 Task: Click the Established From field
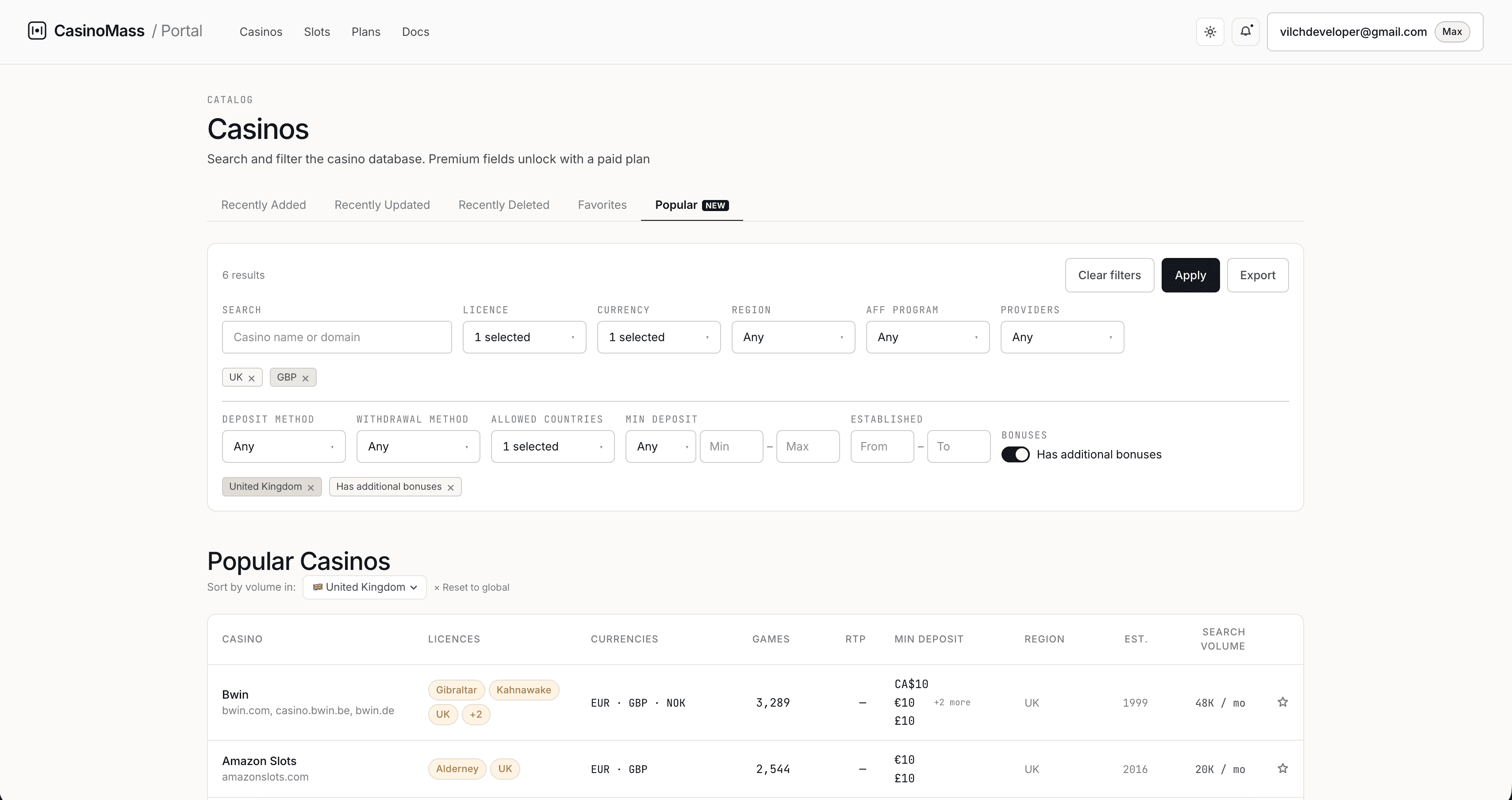(x=882, y=446)
